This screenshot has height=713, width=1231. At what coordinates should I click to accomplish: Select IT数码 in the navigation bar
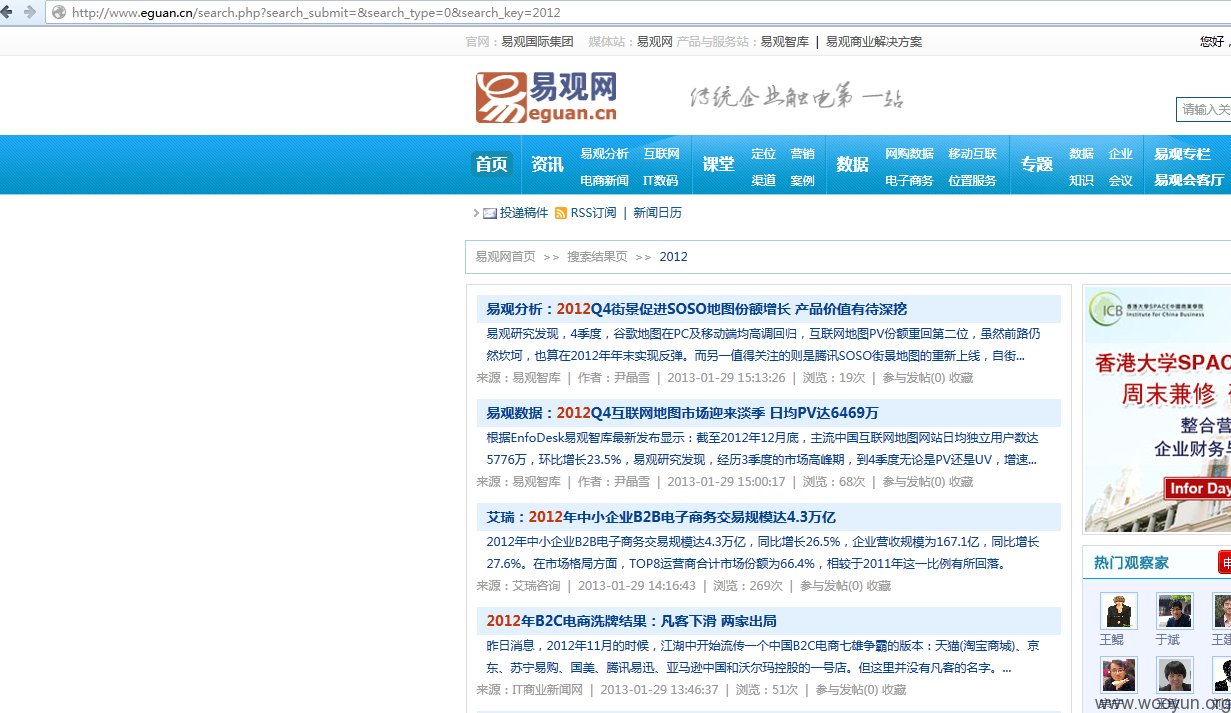pos(661,181)
